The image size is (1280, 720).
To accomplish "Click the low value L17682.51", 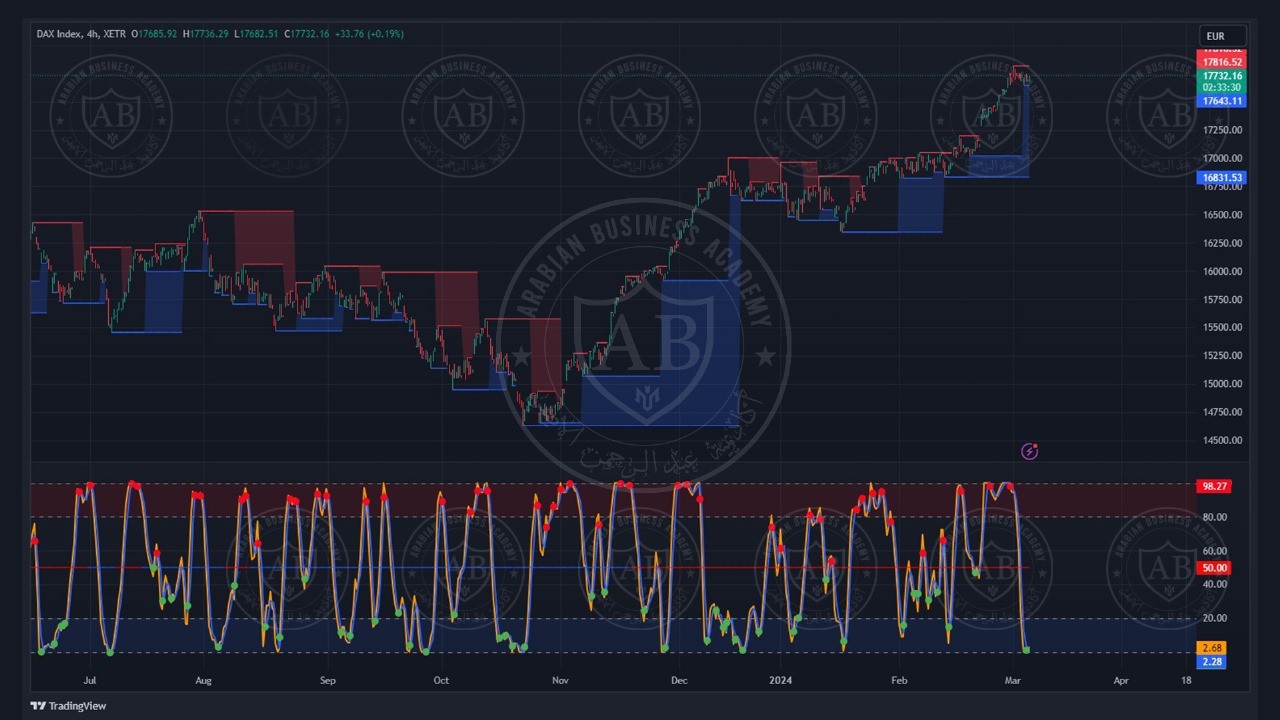I will tap(257, 34).
